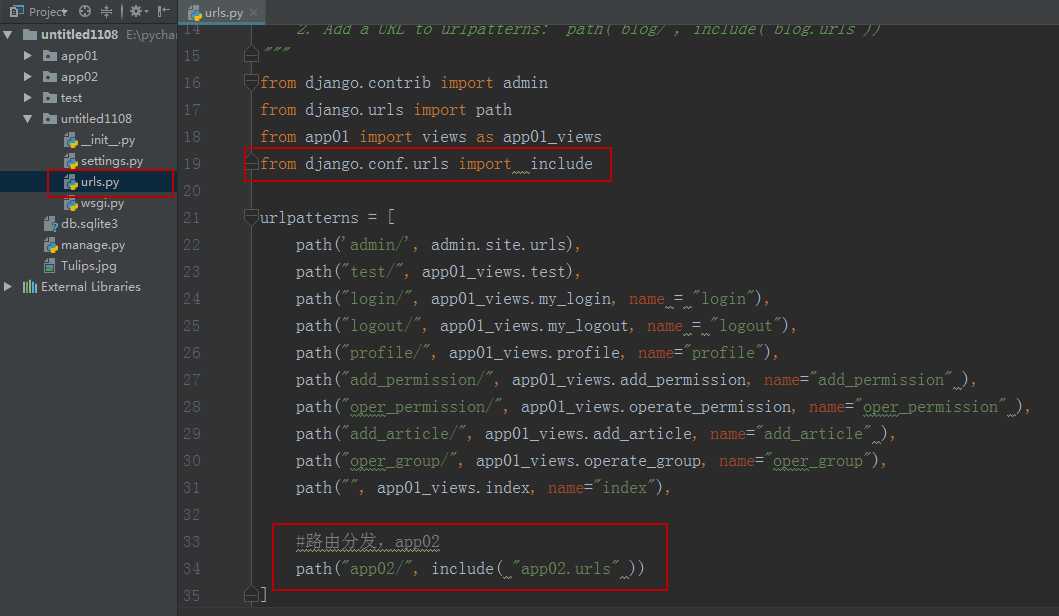The width and height of the screenshot is (1059, 616).
Task: Click the inner untitled1108 folder icon
Action: pyautogui.click(x=50, y=118)
